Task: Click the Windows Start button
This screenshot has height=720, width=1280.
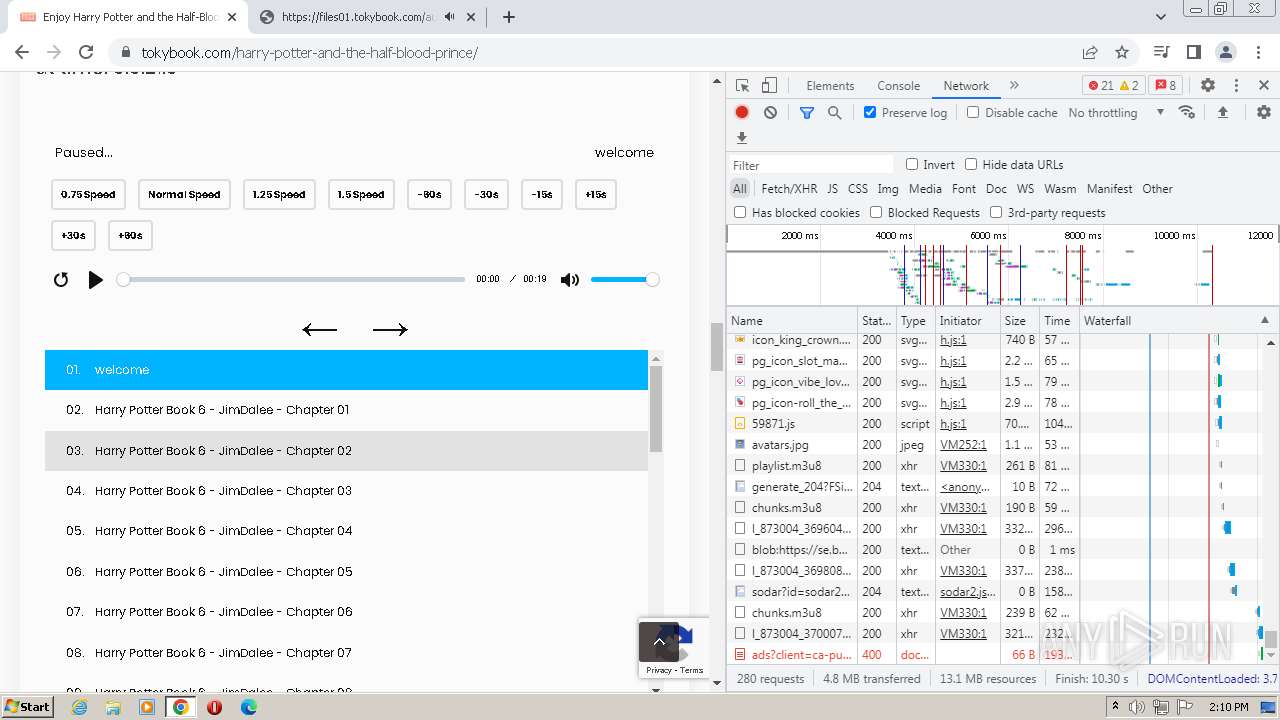Action: pos(27,706)
